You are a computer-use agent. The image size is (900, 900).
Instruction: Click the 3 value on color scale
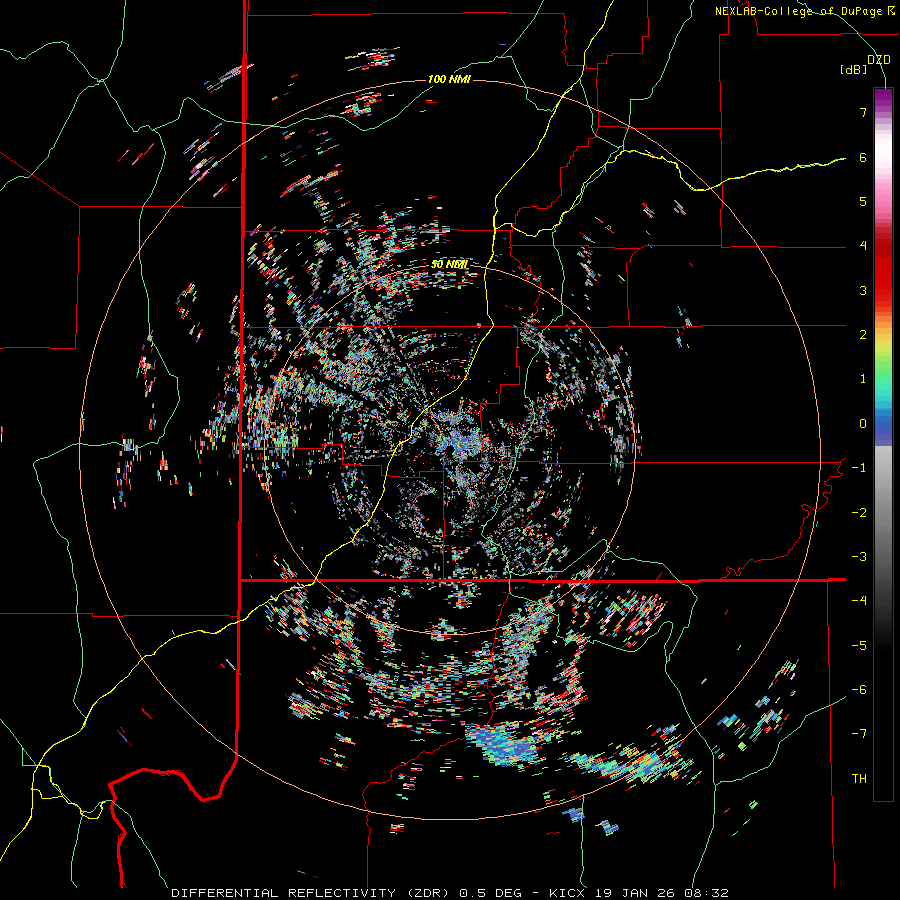pos(863,290)
